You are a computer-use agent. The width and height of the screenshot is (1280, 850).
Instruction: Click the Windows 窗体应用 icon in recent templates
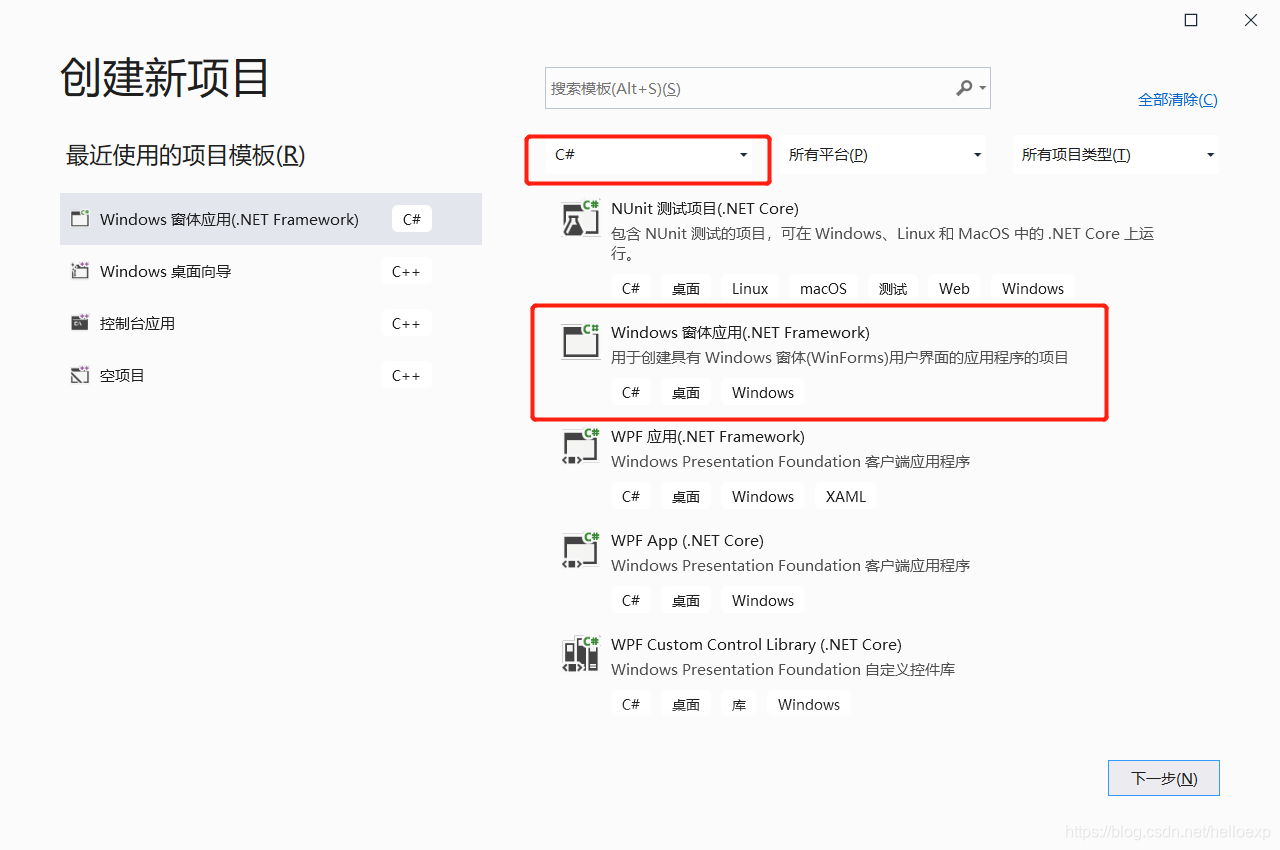80,219
